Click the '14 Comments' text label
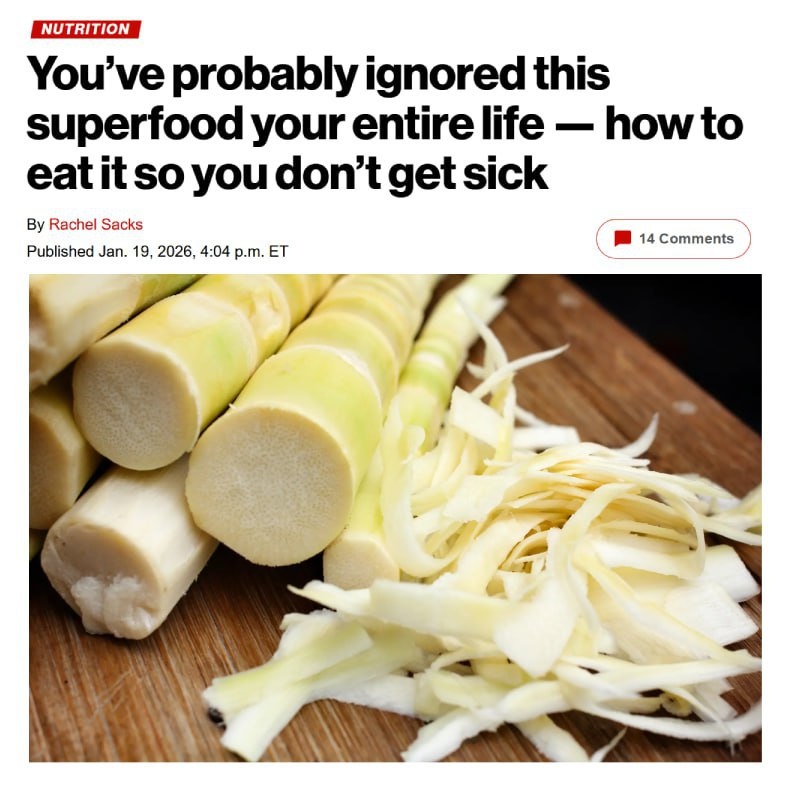Image resolution: width=792 pixels, height=790 pixels. tap(686, 238)
